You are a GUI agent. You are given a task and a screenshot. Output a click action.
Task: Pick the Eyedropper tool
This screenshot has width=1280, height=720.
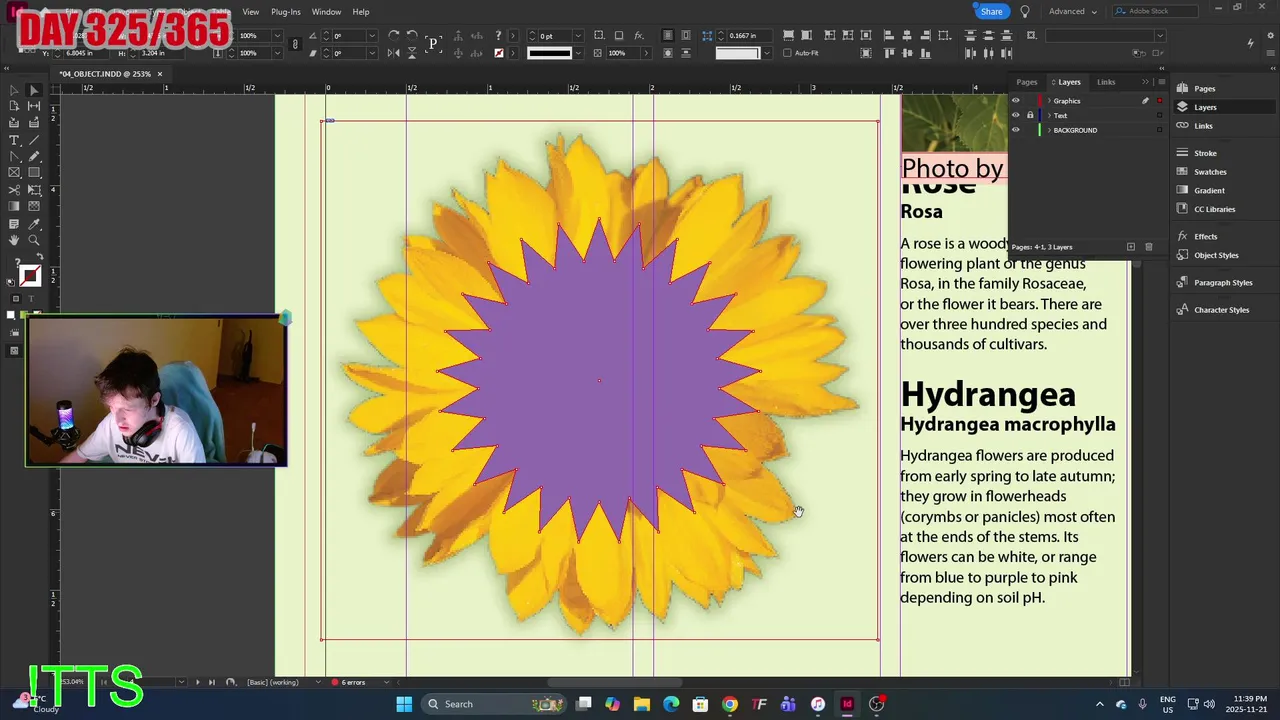(34, 224)
